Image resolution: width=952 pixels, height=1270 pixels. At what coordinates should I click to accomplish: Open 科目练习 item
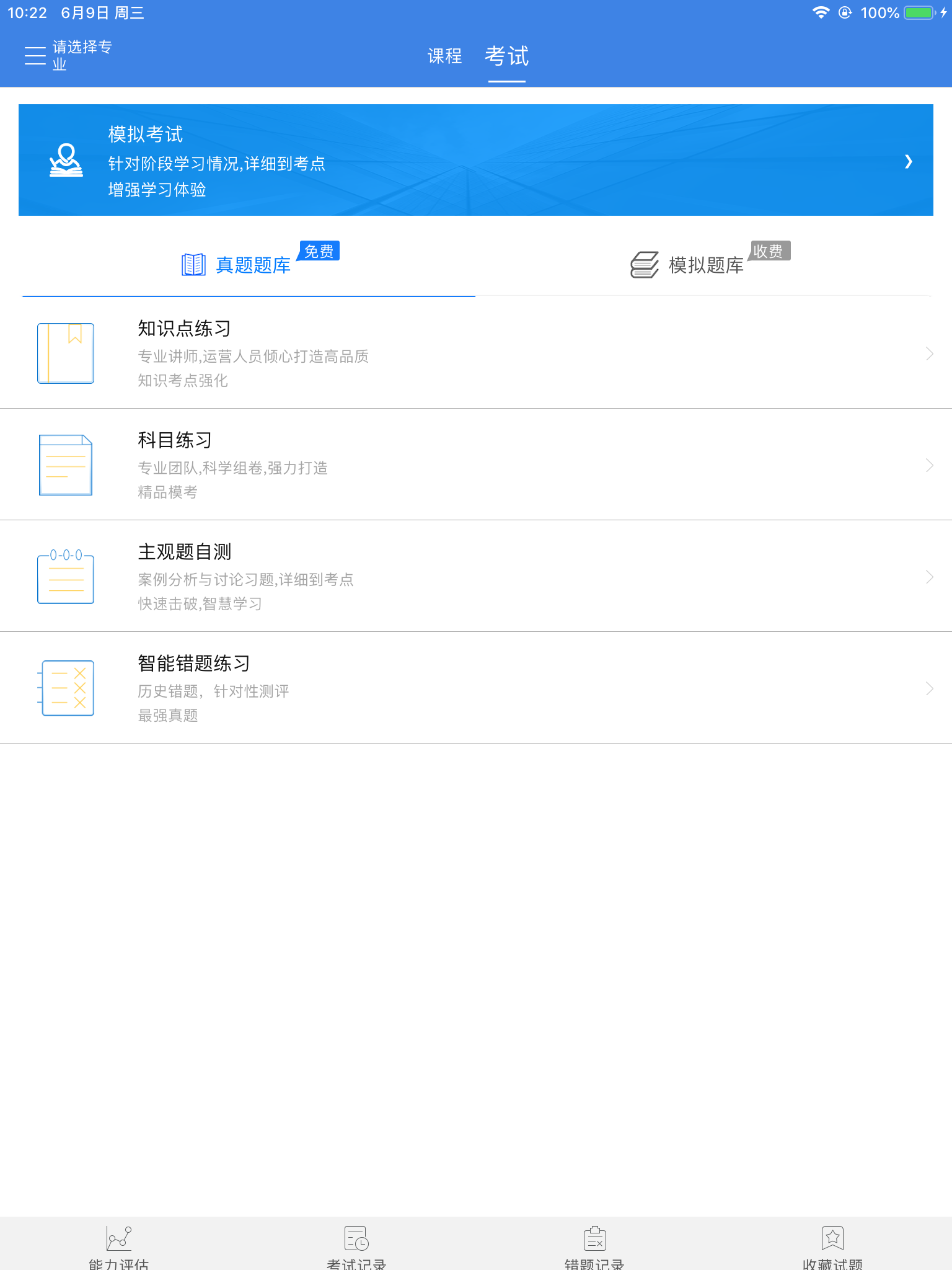tap(476, 464)
